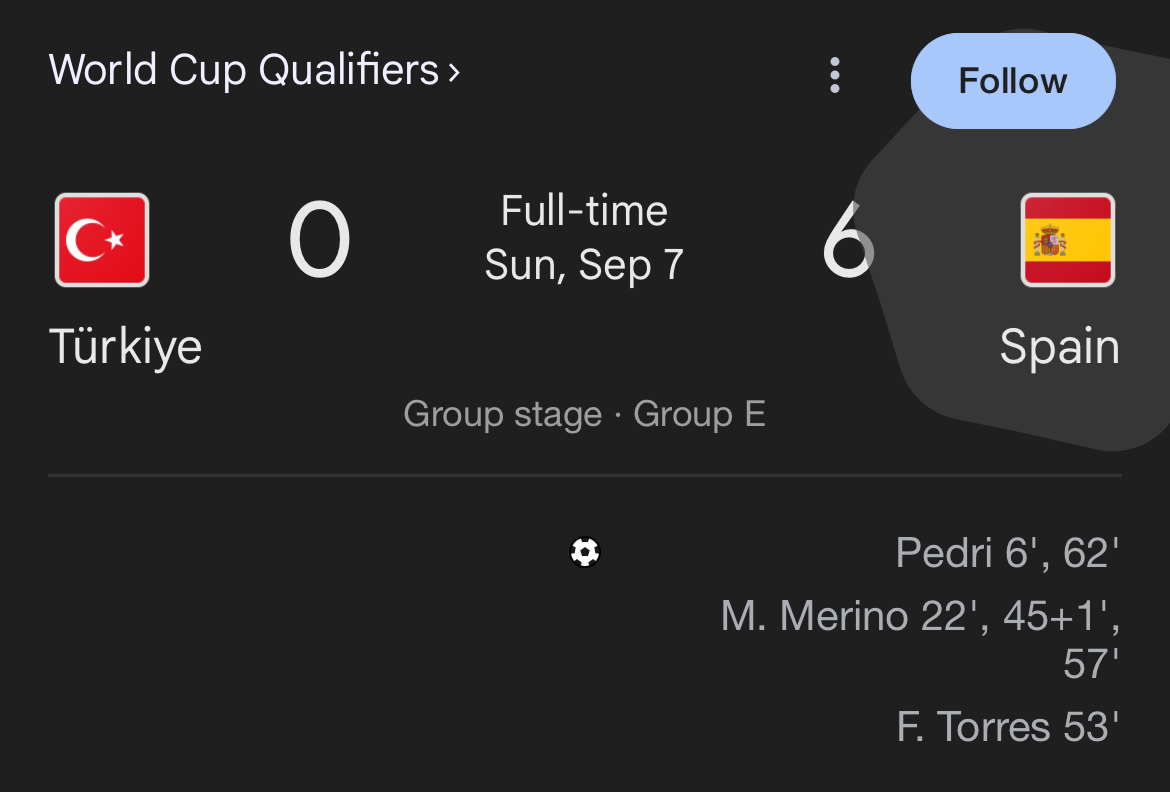Viewport: 1170px width, 792px height.
Task: Select the Türkiye team name
Action: [x=125, y=347]
